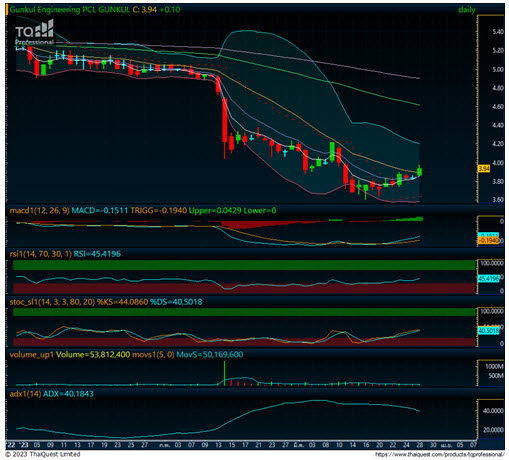
Task: Click the tall green volume spike bar
Action: coord(225,373)
